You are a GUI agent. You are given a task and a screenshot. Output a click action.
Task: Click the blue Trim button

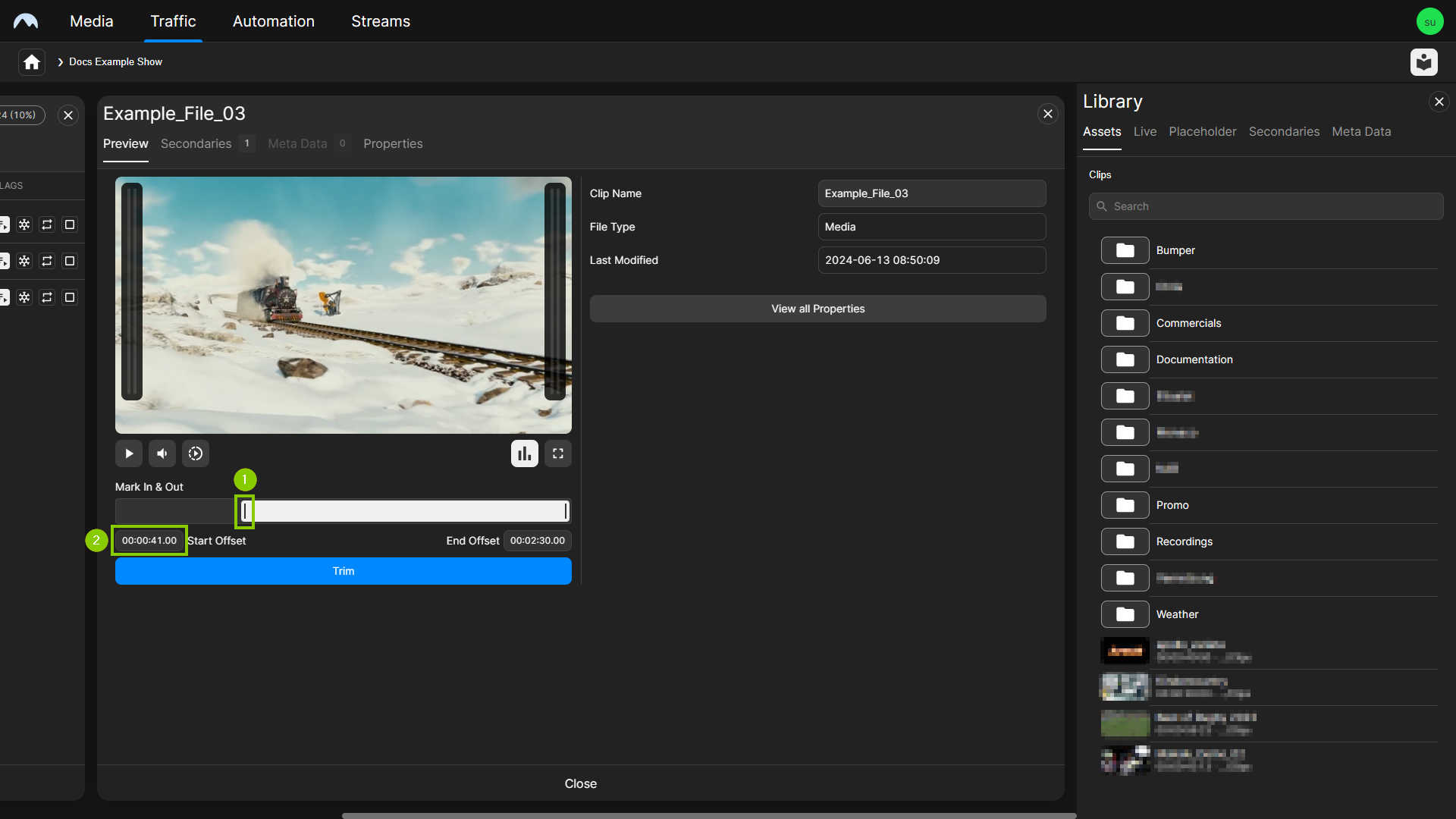pos(343,571)
